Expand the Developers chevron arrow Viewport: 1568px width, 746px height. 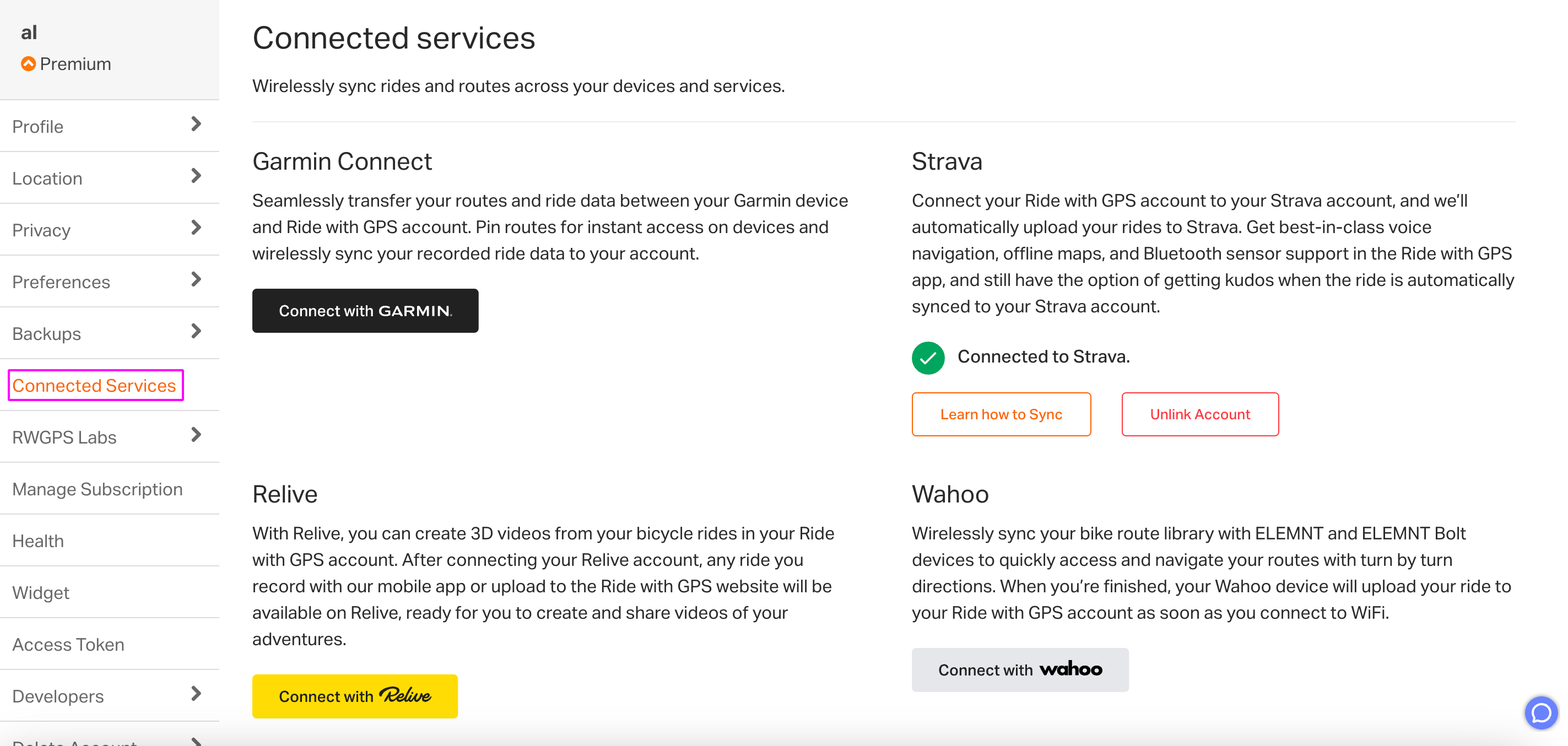[x=196, y=694]
